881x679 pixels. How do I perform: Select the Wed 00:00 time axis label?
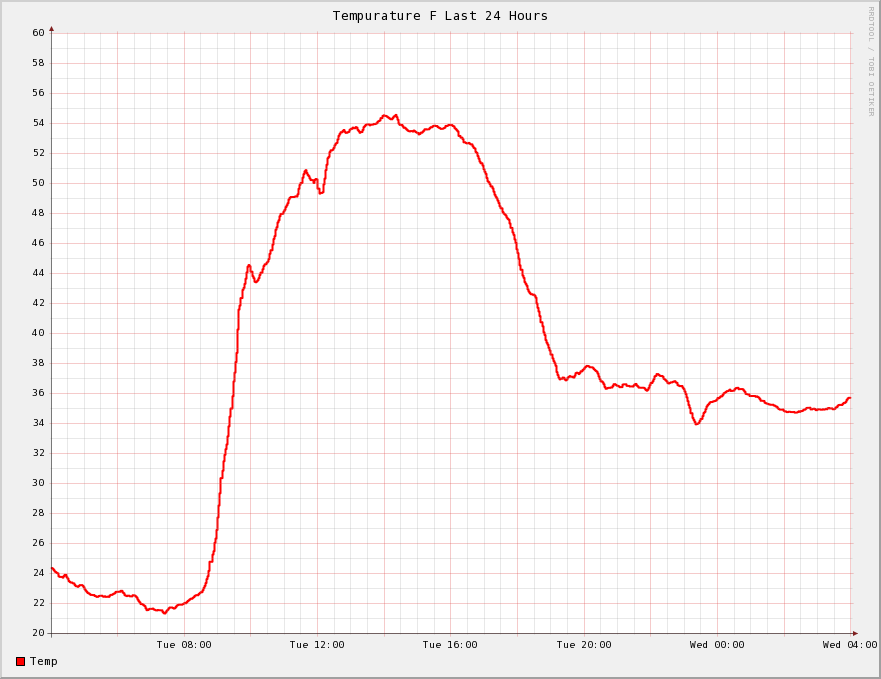click(x=717, y=645)
